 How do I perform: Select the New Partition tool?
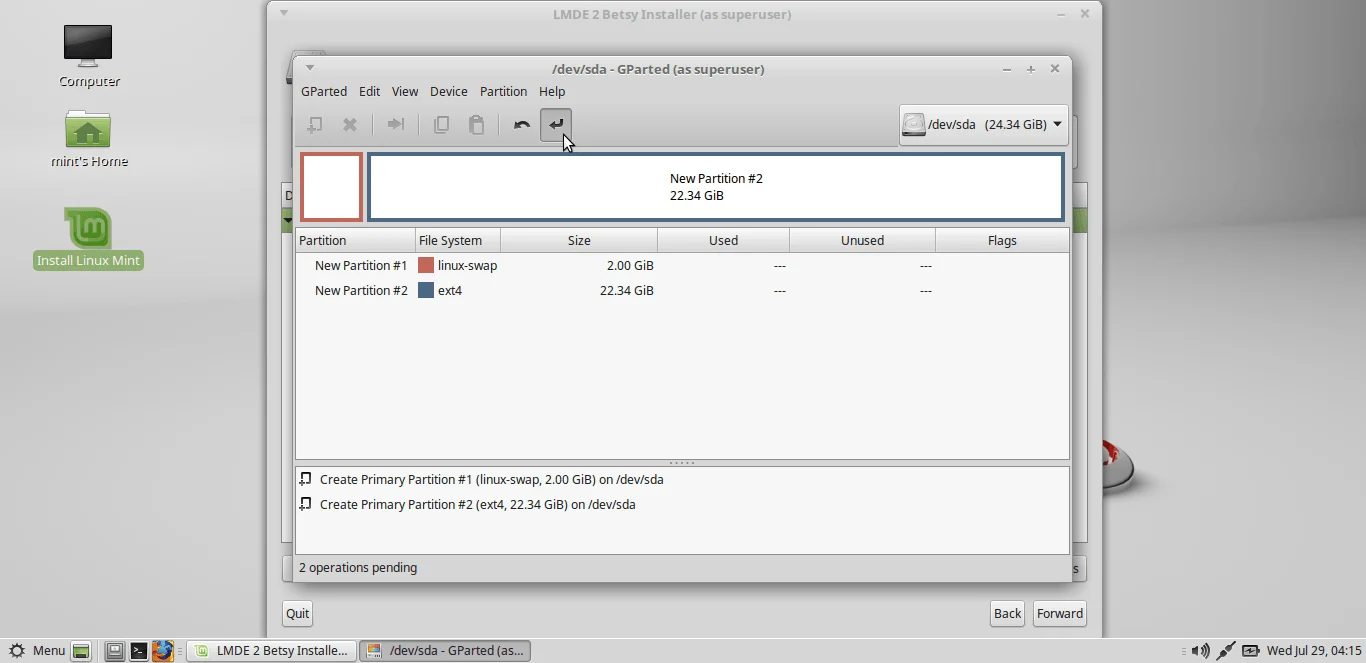[315, 124]
